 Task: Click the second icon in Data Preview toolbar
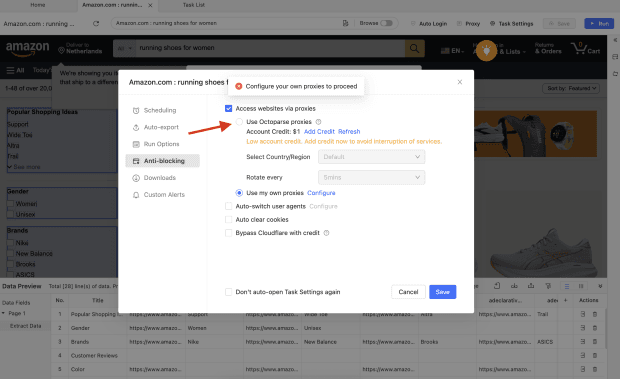pyautogui.click(x=514, y=286)
